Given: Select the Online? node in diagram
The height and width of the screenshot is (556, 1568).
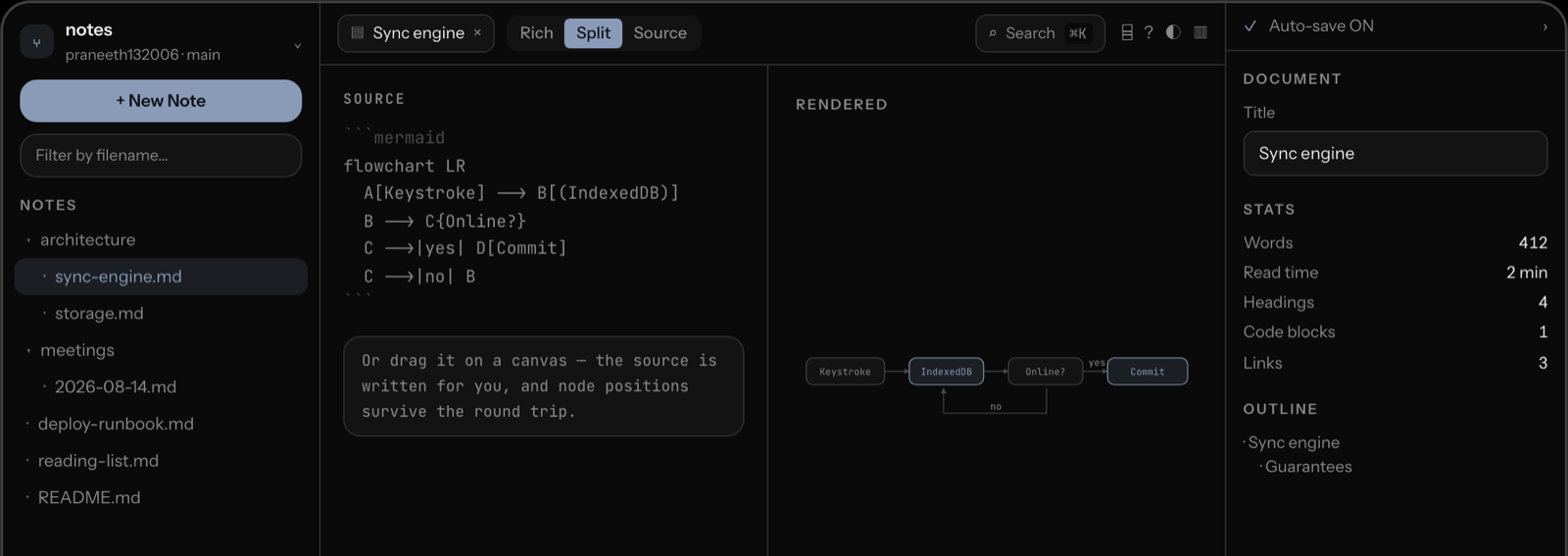Looking at the screenshot, I should (1045, 372).
